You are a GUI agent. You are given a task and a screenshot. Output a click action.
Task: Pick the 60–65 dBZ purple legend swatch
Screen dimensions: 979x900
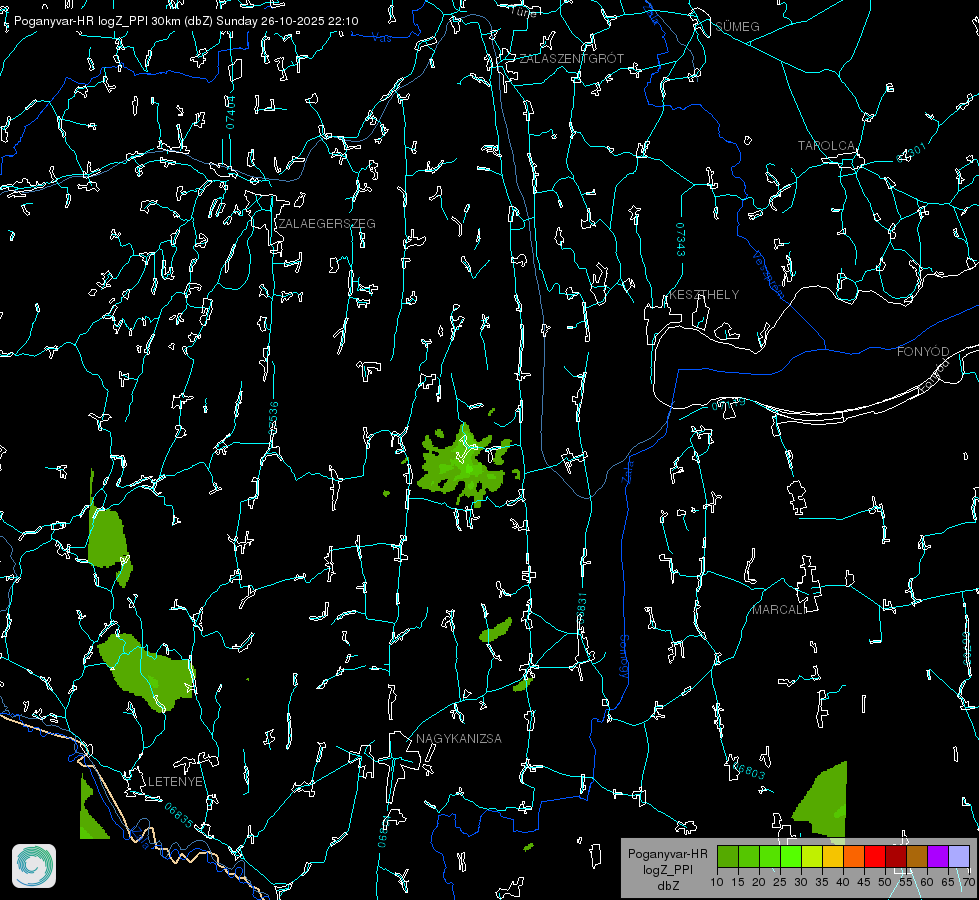[938, 856]
